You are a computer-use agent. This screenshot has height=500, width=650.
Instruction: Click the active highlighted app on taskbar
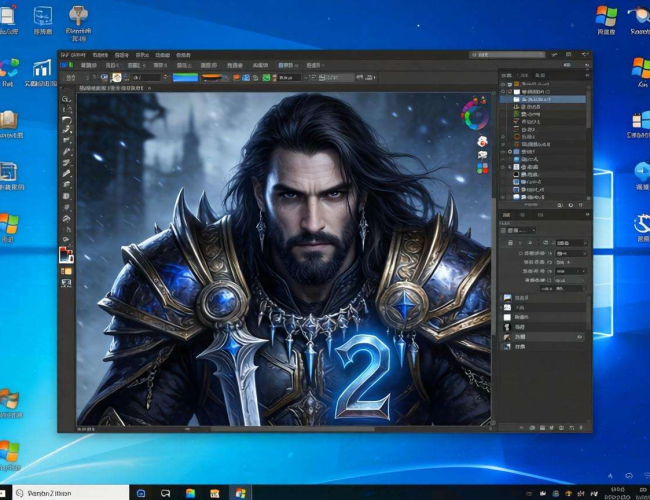(x=240, y=493)
